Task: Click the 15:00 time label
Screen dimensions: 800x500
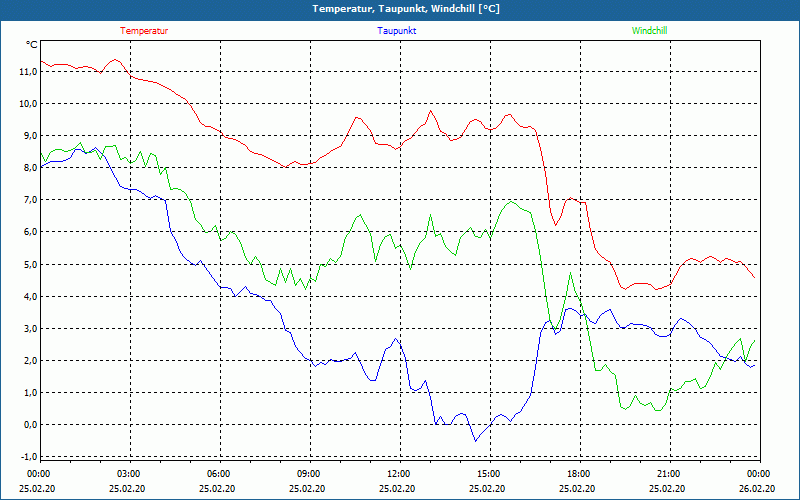Action: 489,474
